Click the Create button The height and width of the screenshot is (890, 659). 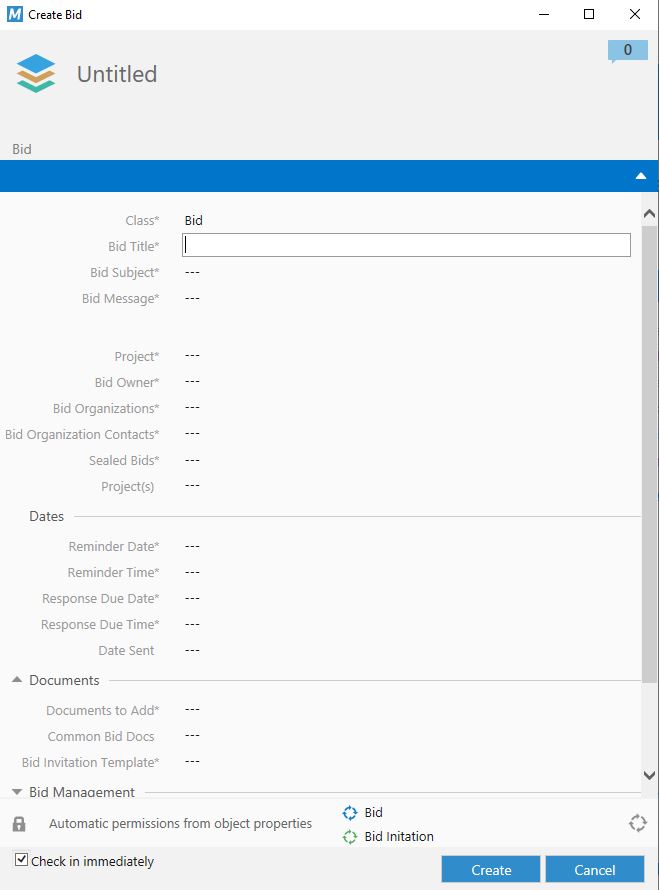[491, 869]
